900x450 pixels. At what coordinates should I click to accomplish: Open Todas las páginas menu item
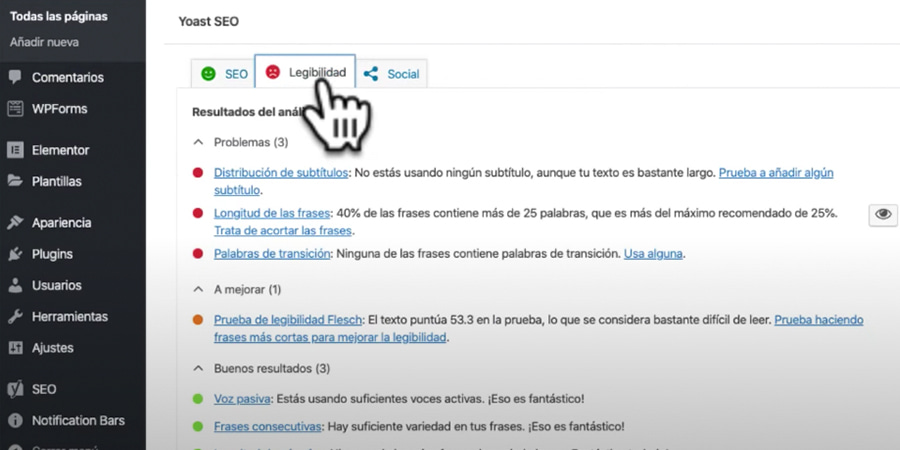click(x=59, y=17)
